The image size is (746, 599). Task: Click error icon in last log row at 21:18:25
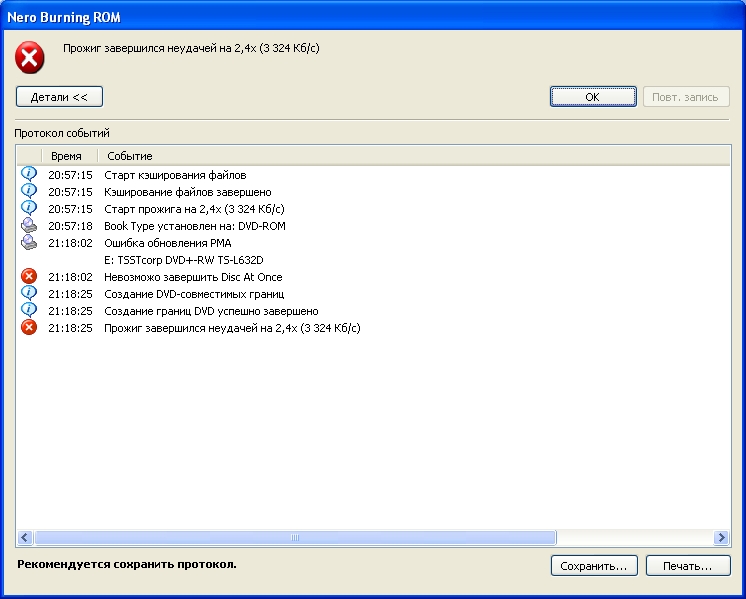click(29, 328)
